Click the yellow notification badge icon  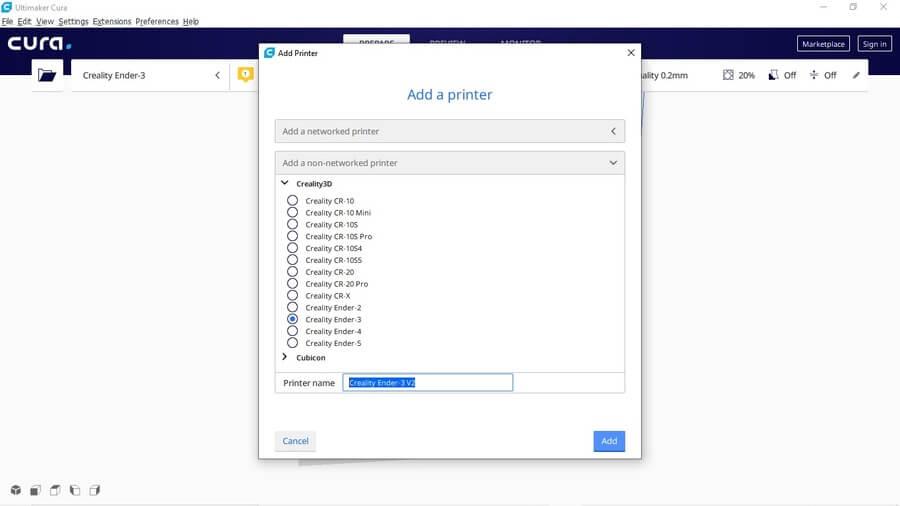(246, 75)
